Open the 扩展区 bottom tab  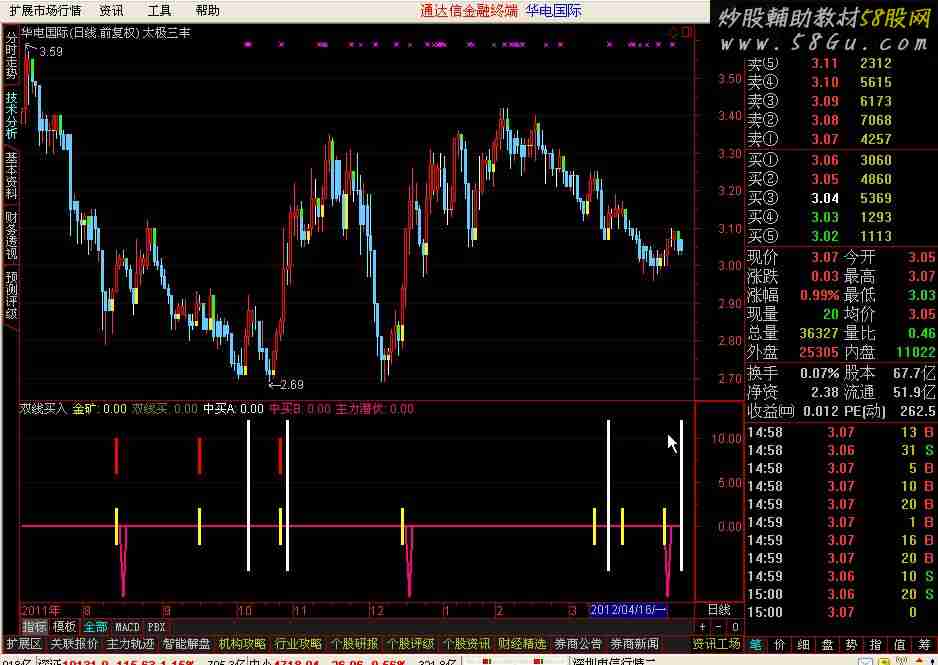point(23,643)
